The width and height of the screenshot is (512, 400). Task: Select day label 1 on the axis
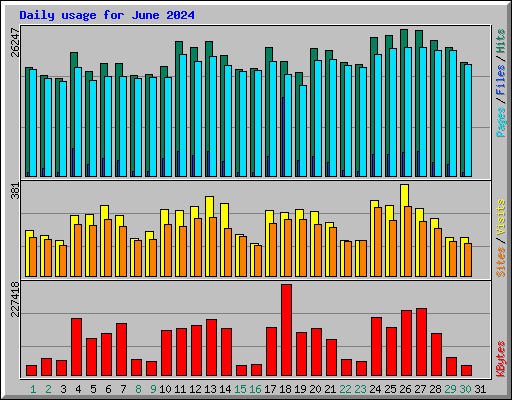point(33,389)
